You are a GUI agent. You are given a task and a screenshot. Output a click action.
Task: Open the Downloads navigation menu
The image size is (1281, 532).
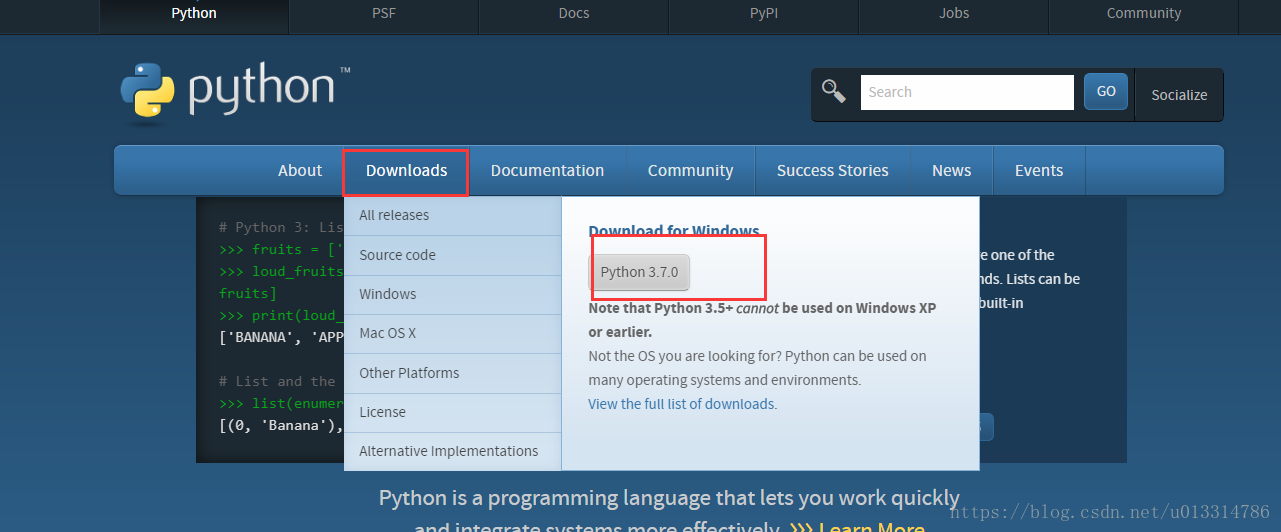click(x=406, y=171)
